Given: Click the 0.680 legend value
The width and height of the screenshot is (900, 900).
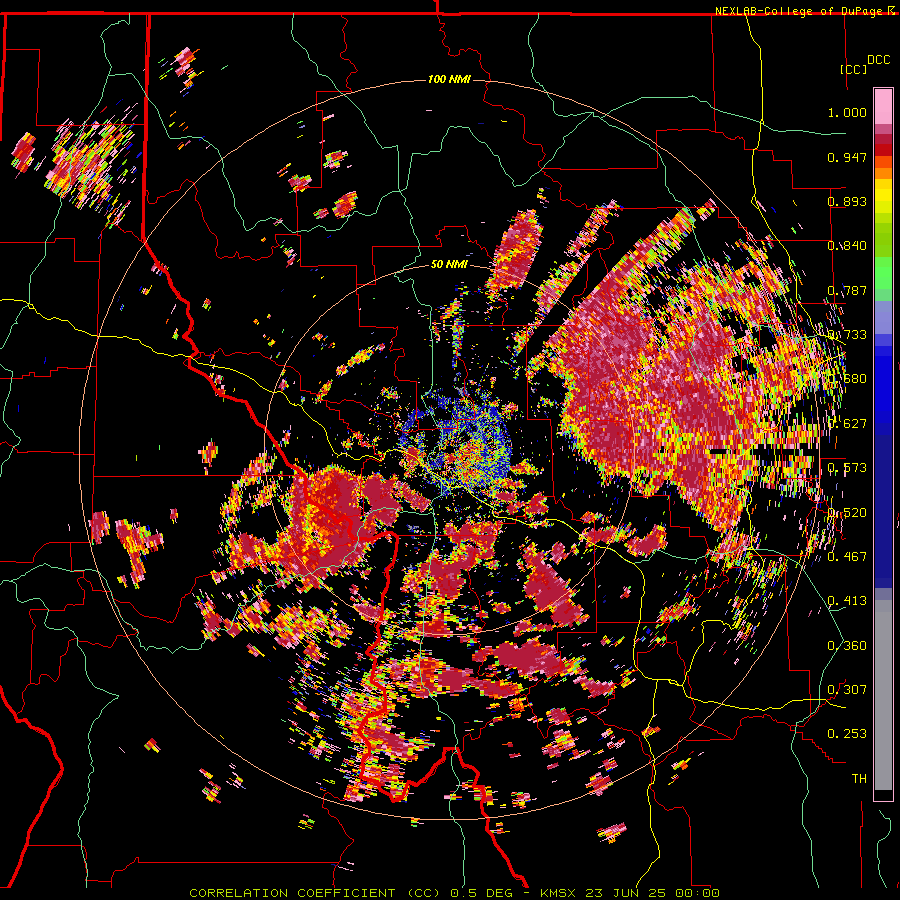Looking at the screenshot, I should [x=847, y=379].
